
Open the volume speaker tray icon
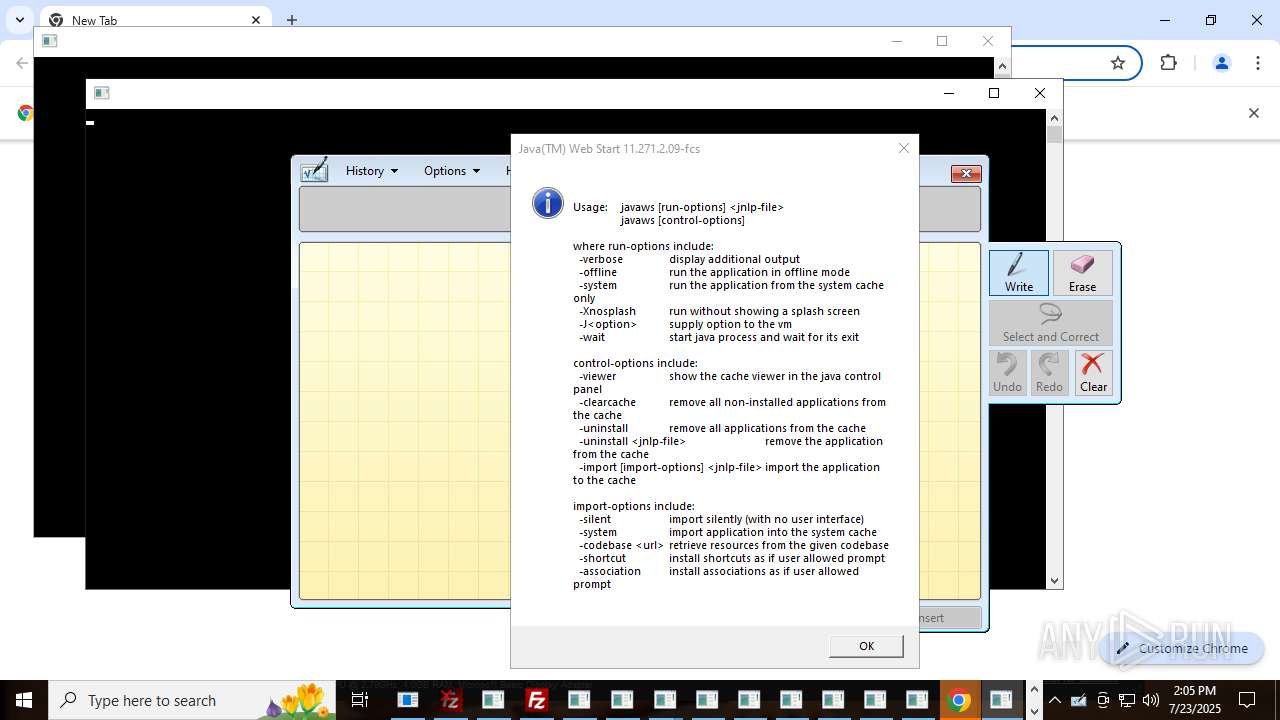coord(1151,700)
